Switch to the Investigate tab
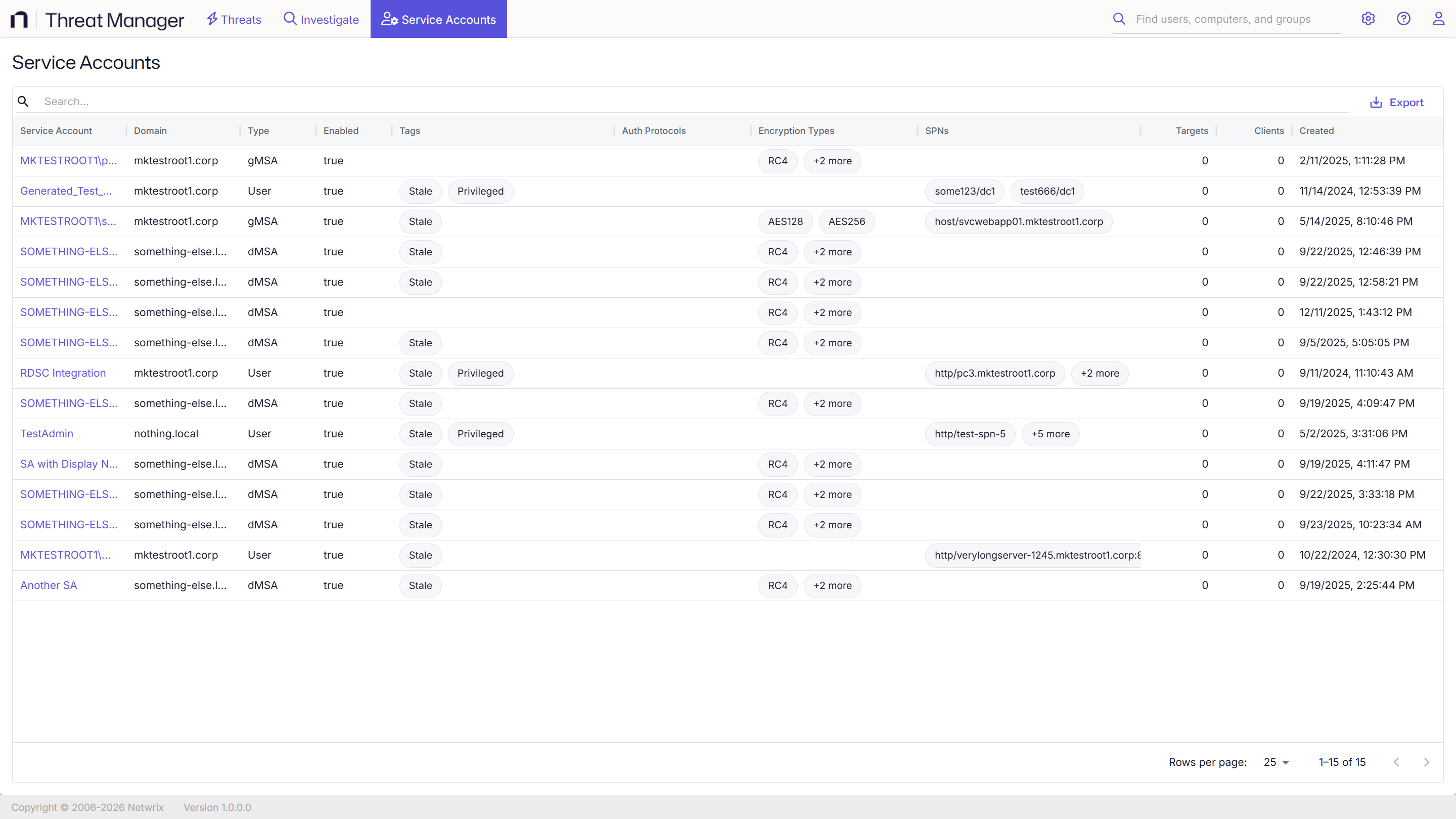1456x819 pixels. click(x=321, y=19)
